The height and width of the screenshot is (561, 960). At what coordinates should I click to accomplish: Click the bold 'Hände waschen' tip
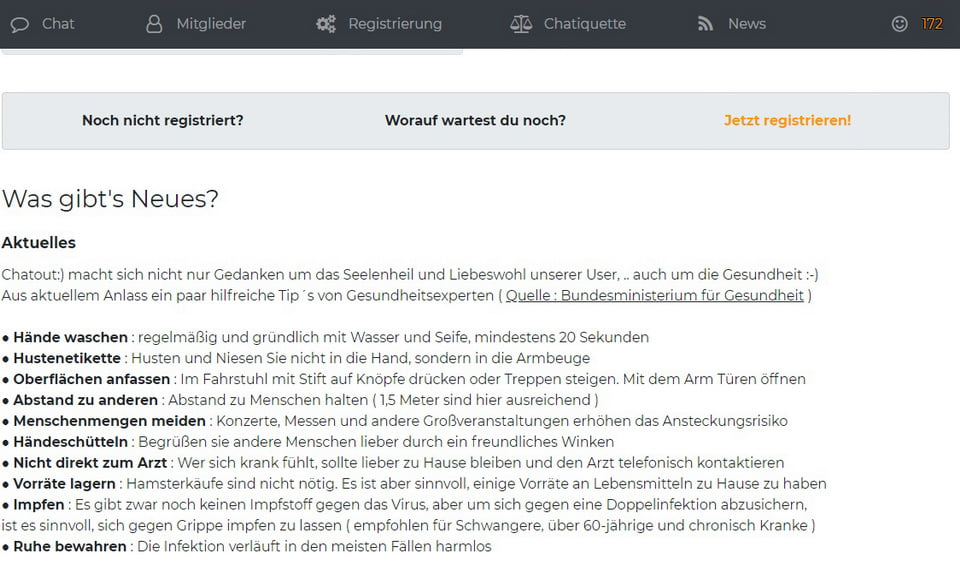click(70, 338)
